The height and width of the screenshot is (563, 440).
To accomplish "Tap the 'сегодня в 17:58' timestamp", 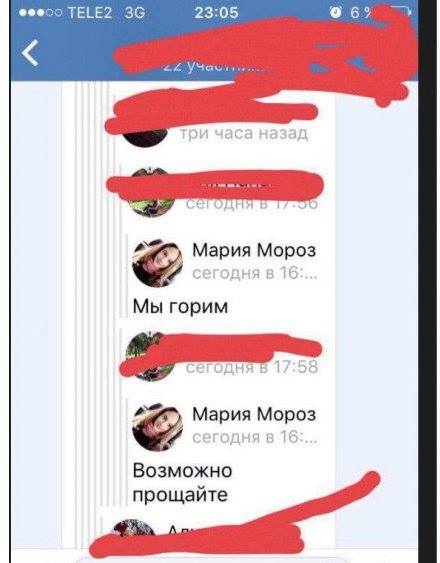I will coord(252,367).
